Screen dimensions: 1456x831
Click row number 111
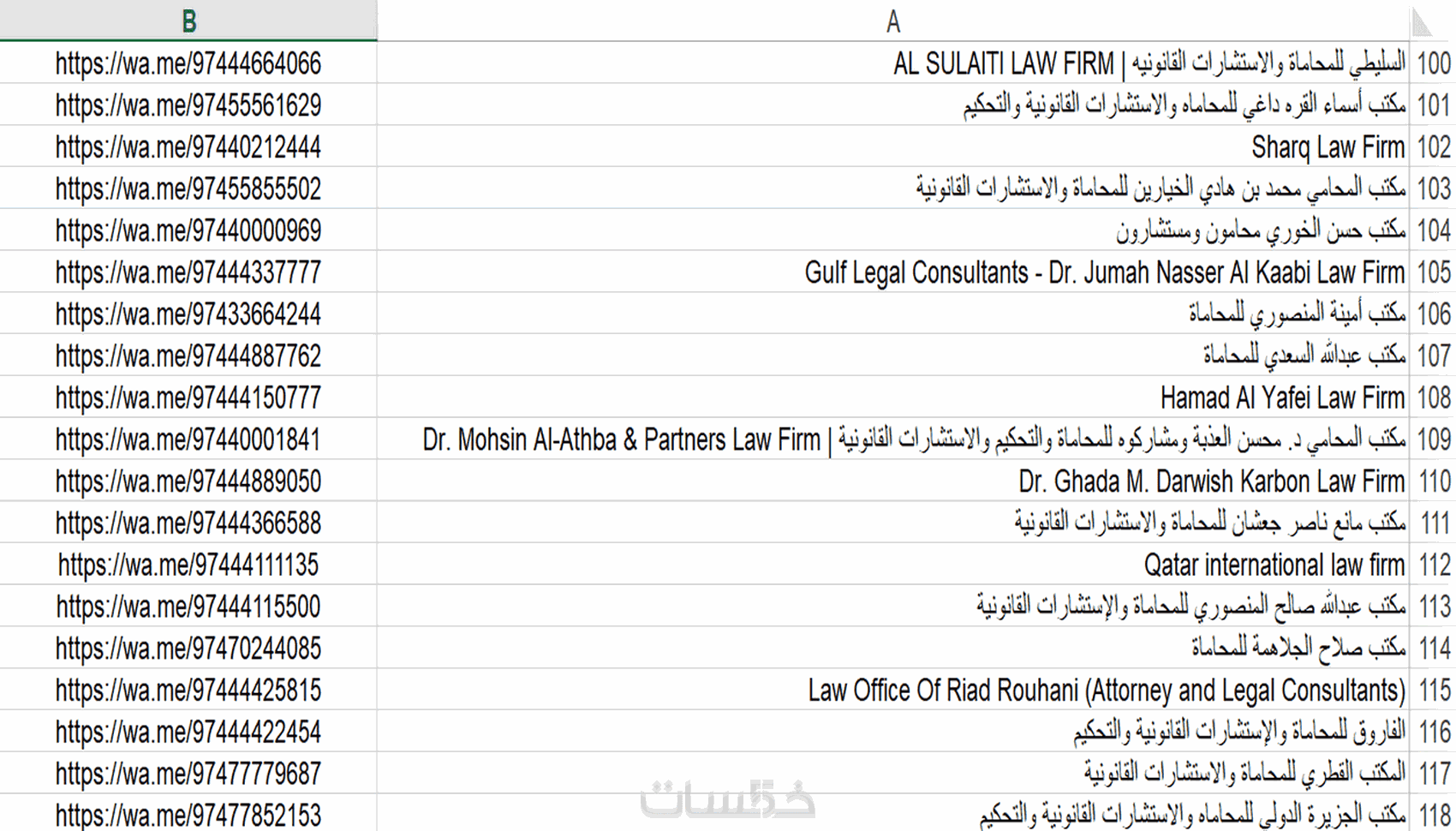[x=1434, y=523]
